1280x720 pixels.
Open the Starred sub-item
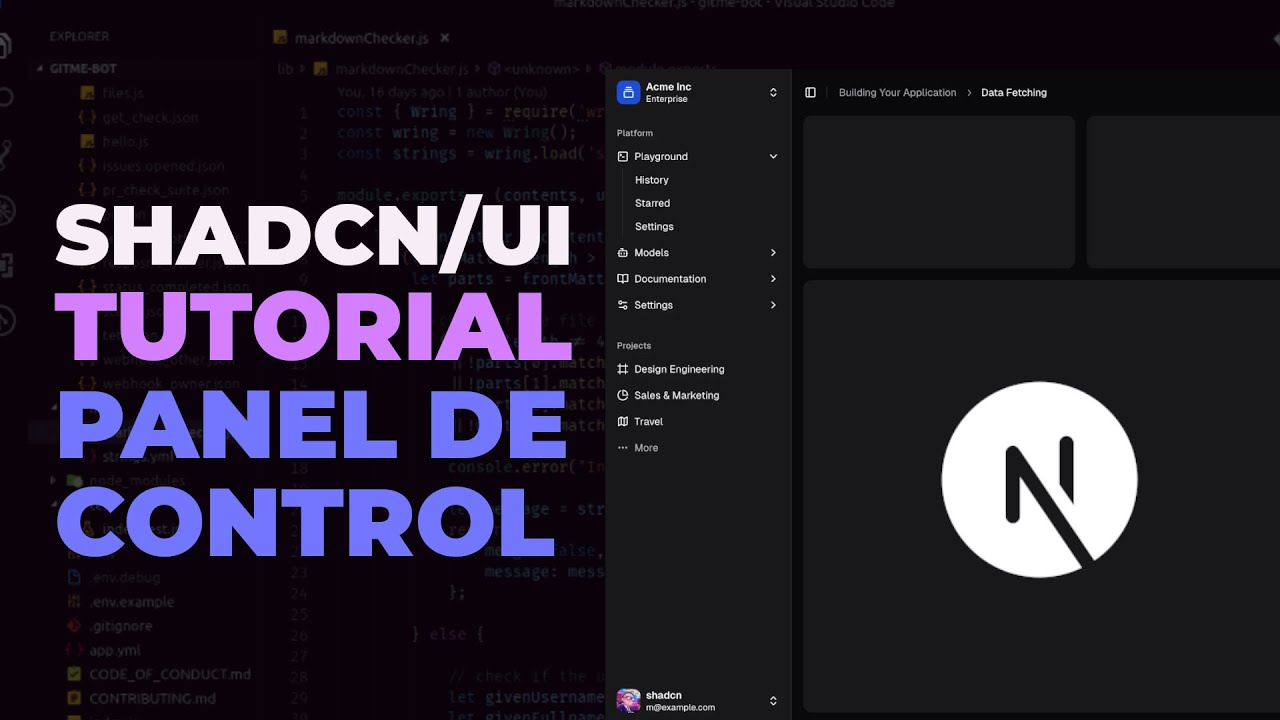point(652,203)
